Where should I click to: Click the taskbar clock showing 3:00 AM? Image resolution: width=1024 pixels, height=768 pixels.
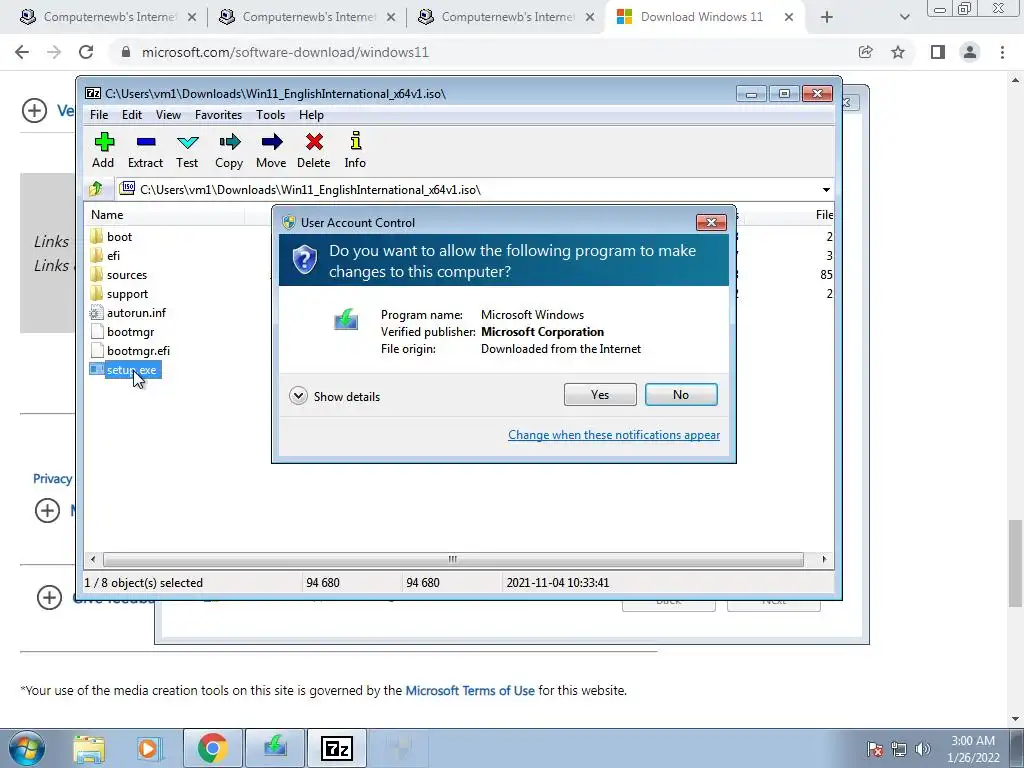(x=973, y=749)
